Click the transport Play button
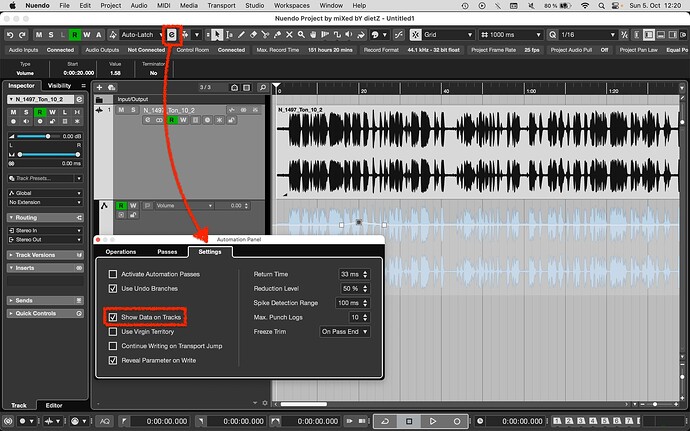 (433, 421)
